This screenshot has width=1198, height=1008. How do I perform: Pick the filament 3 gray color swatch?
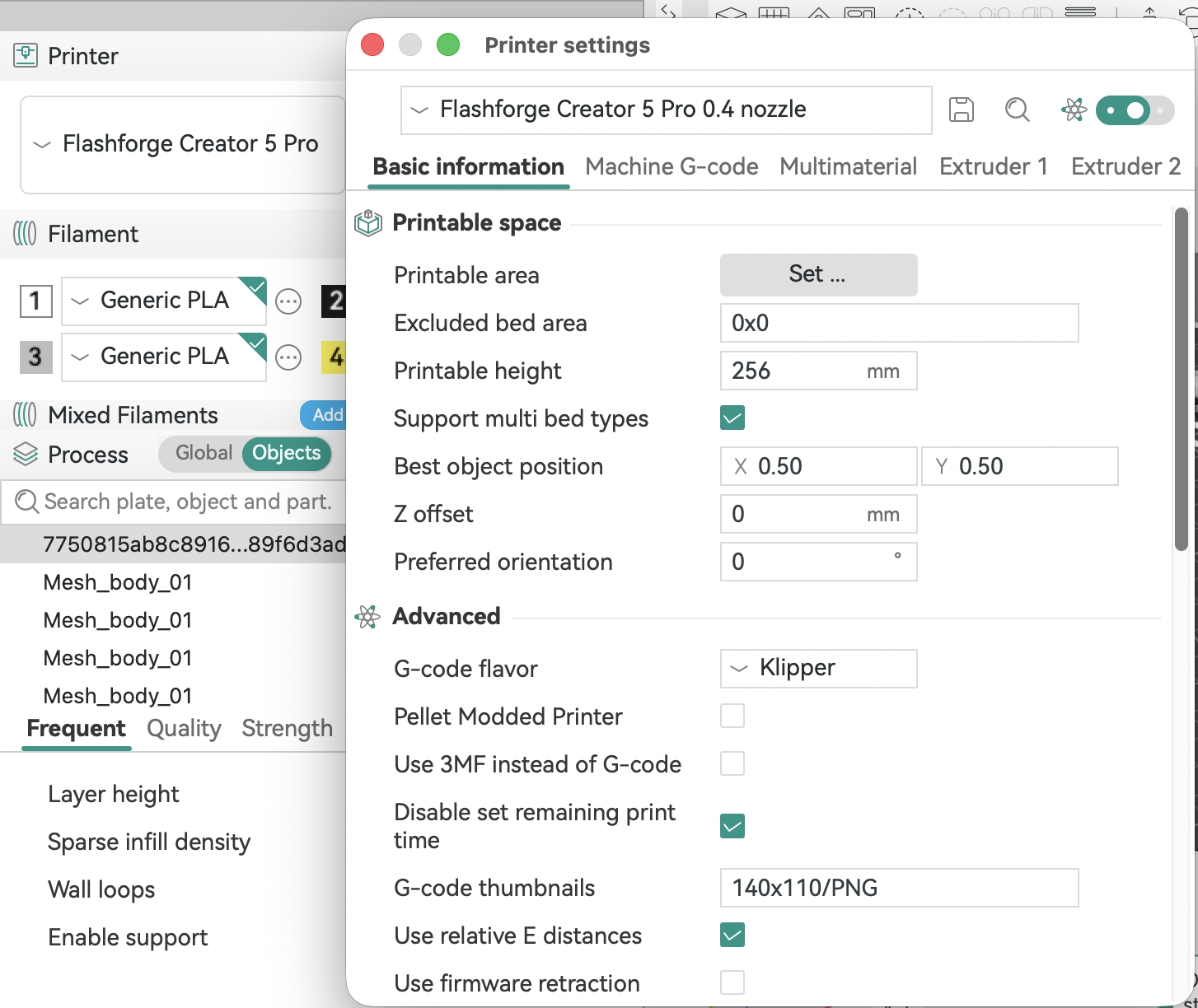[35, 357]
